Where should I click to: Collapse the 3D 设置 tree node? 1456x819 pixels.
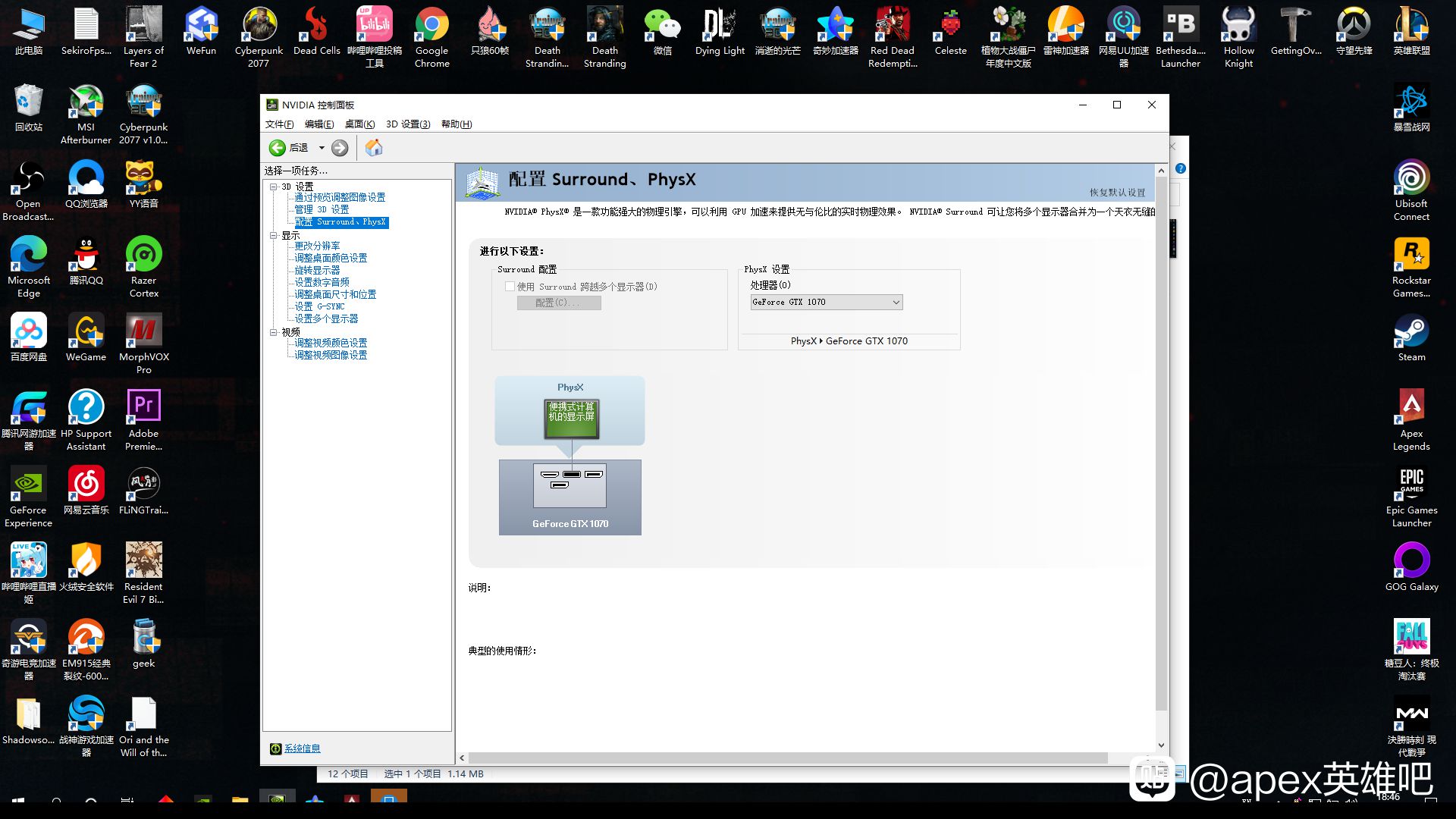(x=274, y=187)
